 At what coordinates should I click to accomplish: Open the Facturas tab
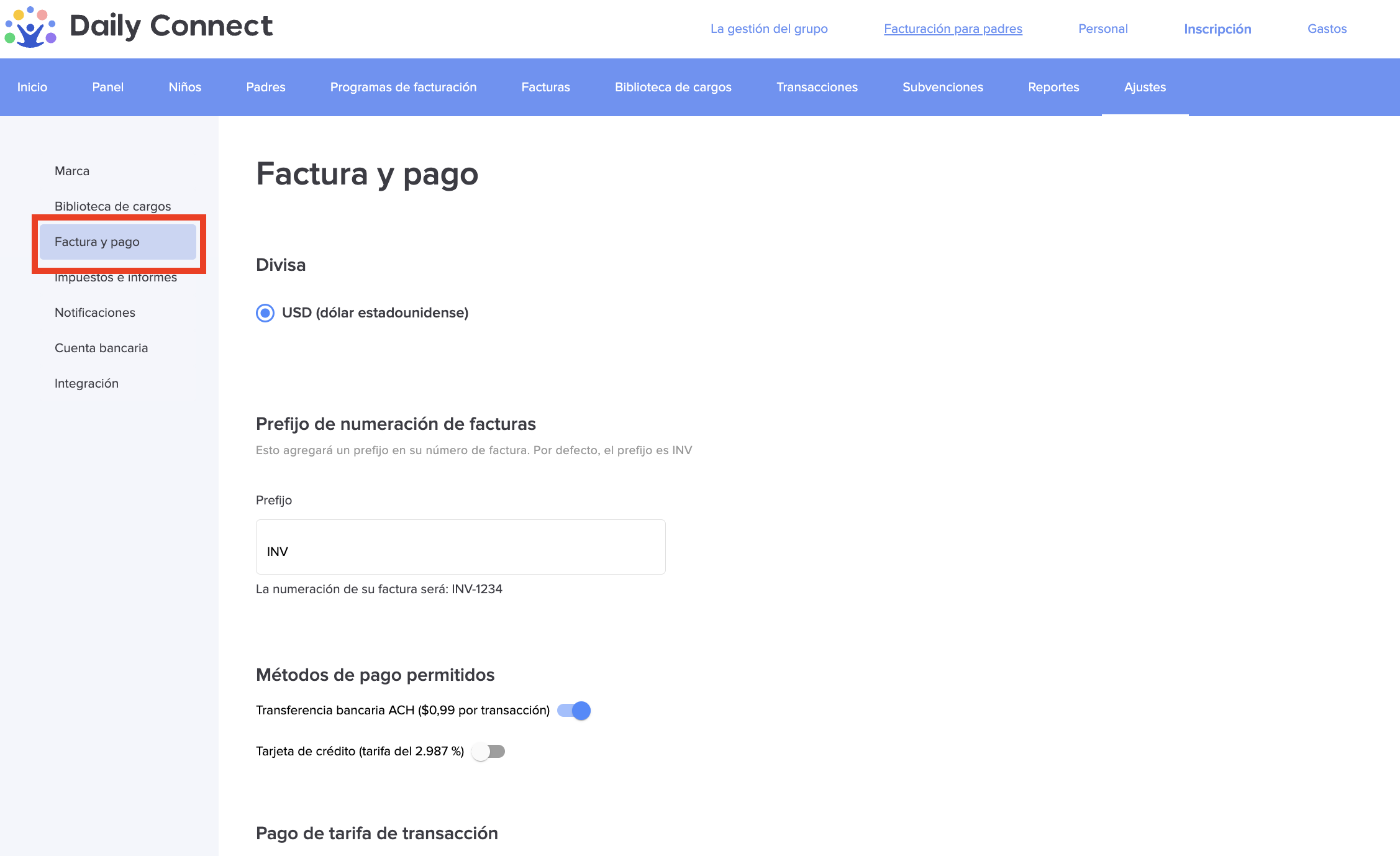[545, 88]
